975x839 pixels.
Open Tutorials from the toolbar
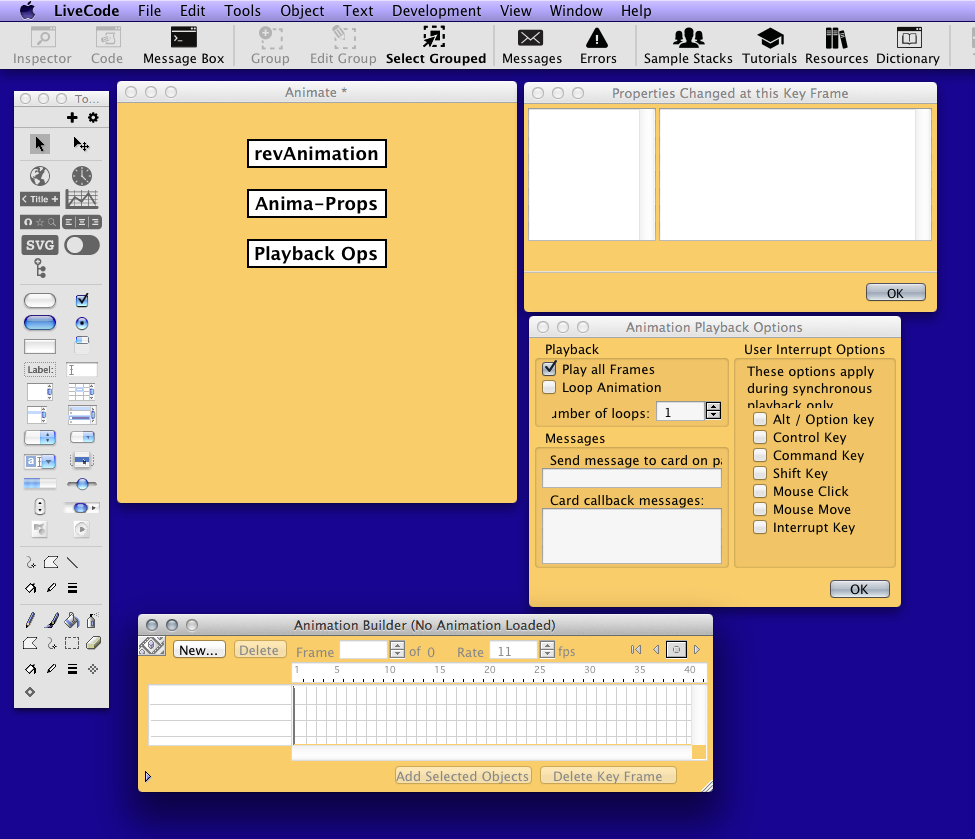(769, 45)
